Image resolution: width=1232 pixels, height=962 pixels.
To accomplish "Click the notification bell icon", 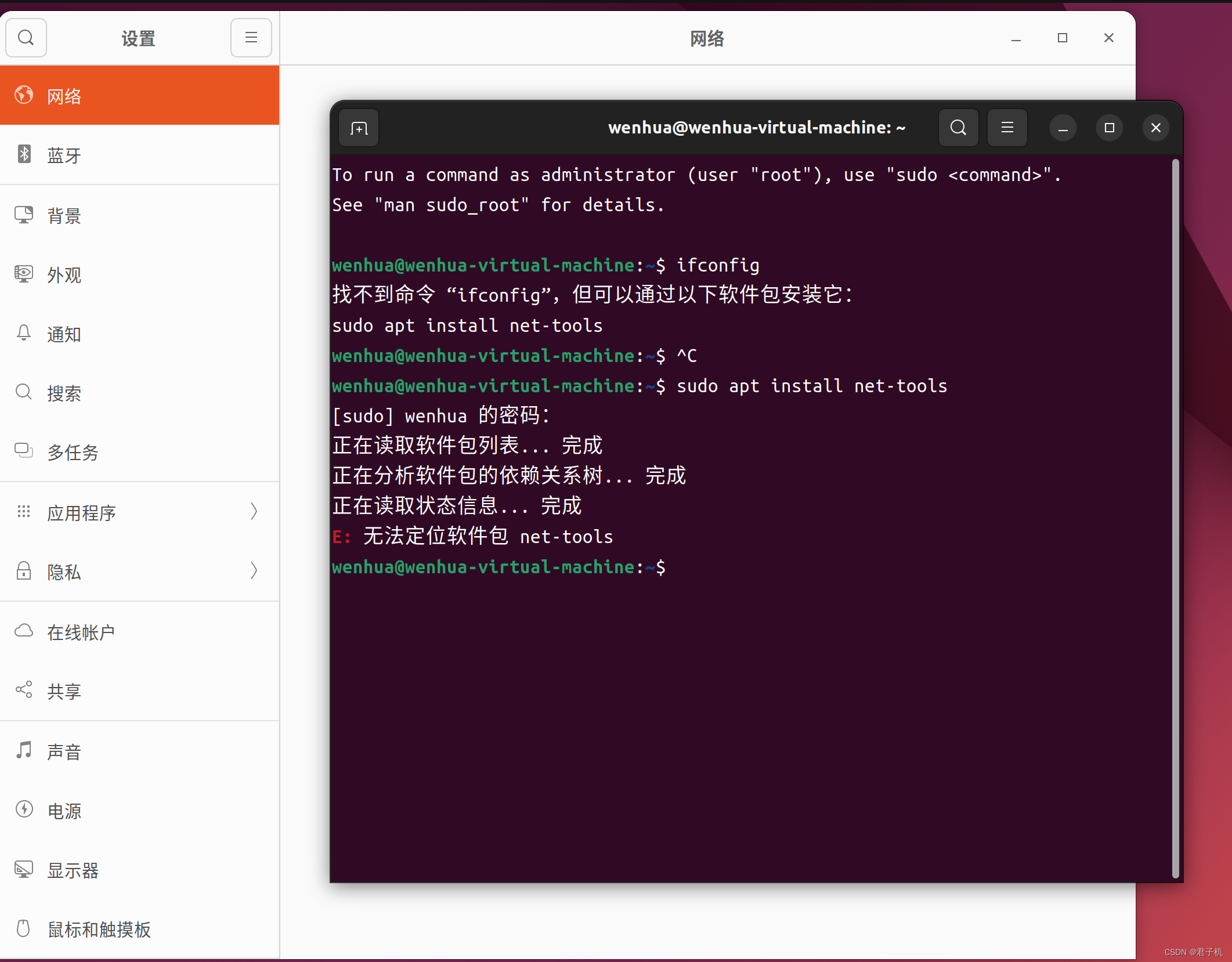I will coord(24,334).
